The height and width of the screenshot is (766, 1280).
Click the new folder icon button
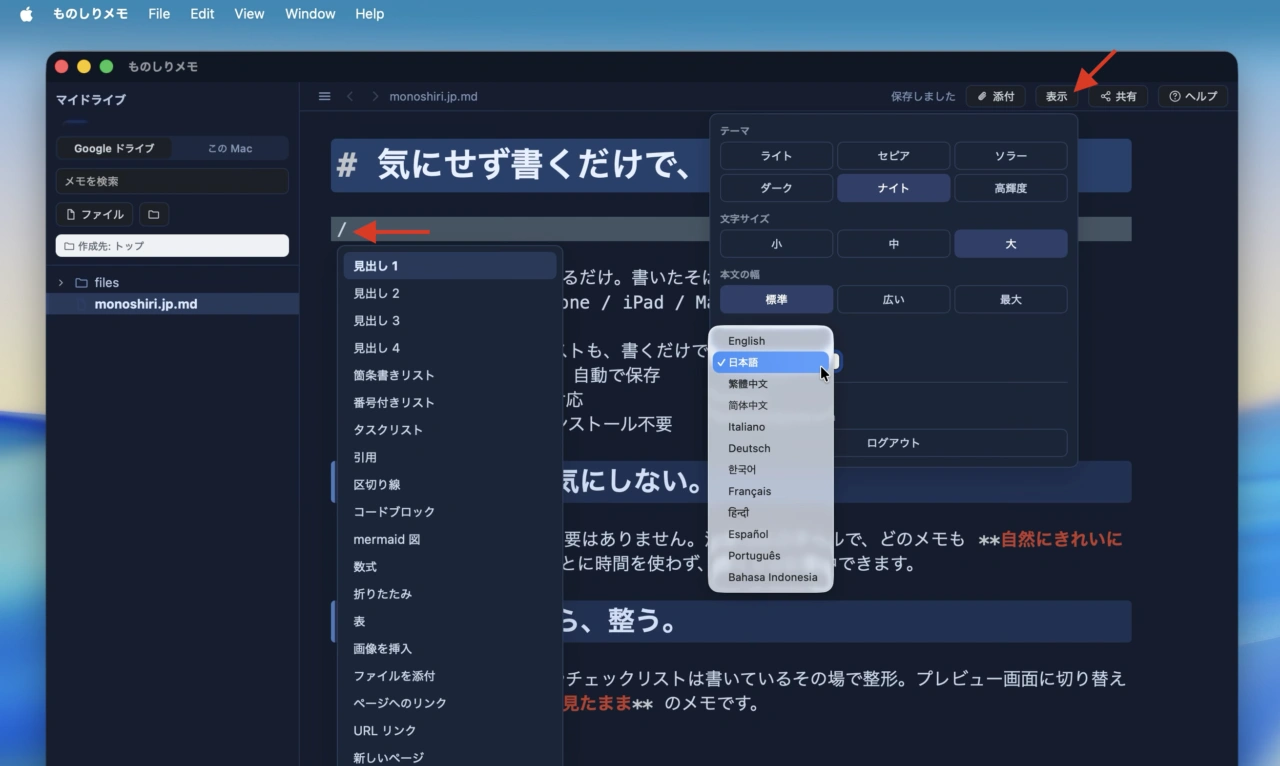tap(154, 214)
